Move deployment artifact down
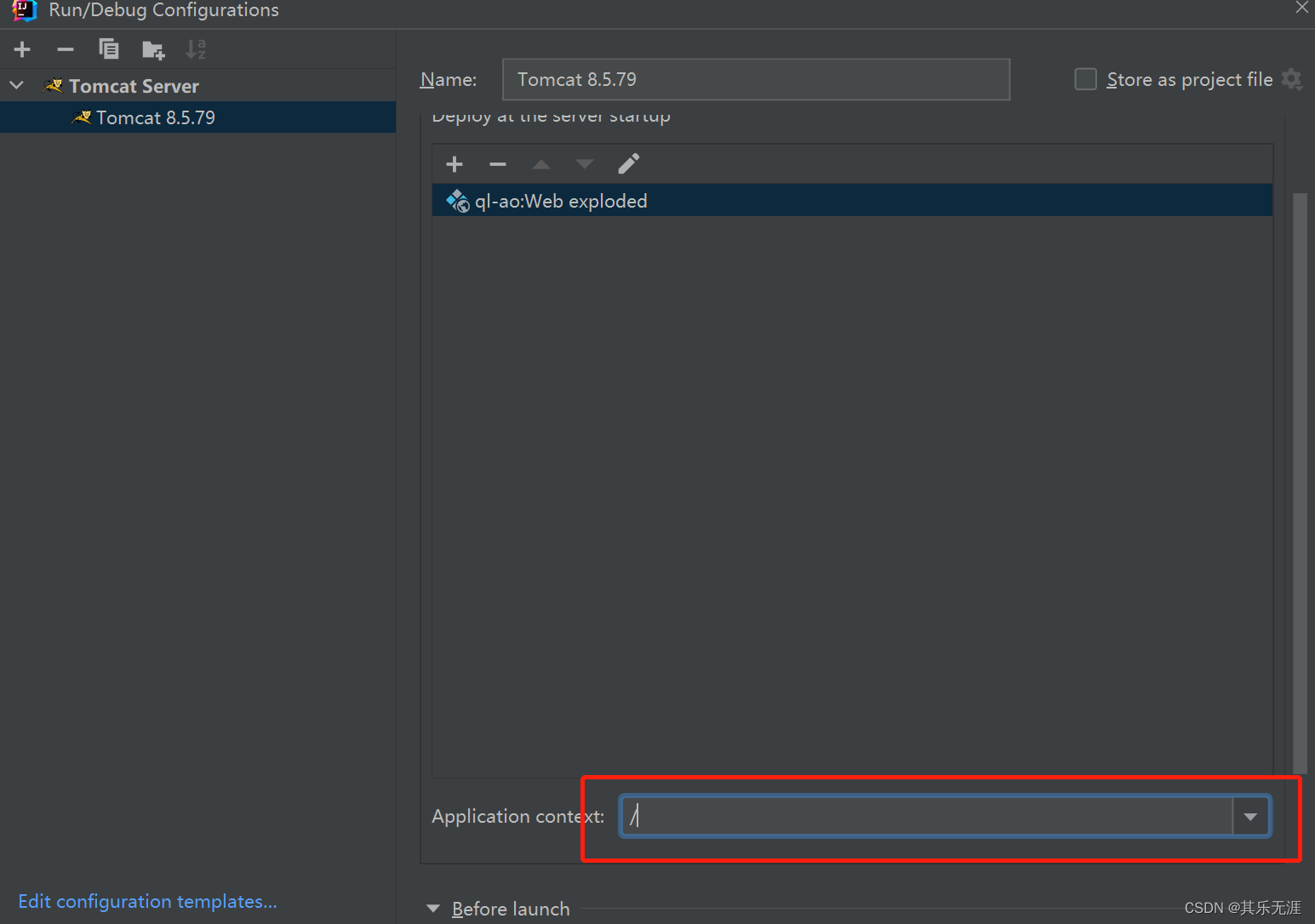 pyautogui.click(x=585, y=164)
